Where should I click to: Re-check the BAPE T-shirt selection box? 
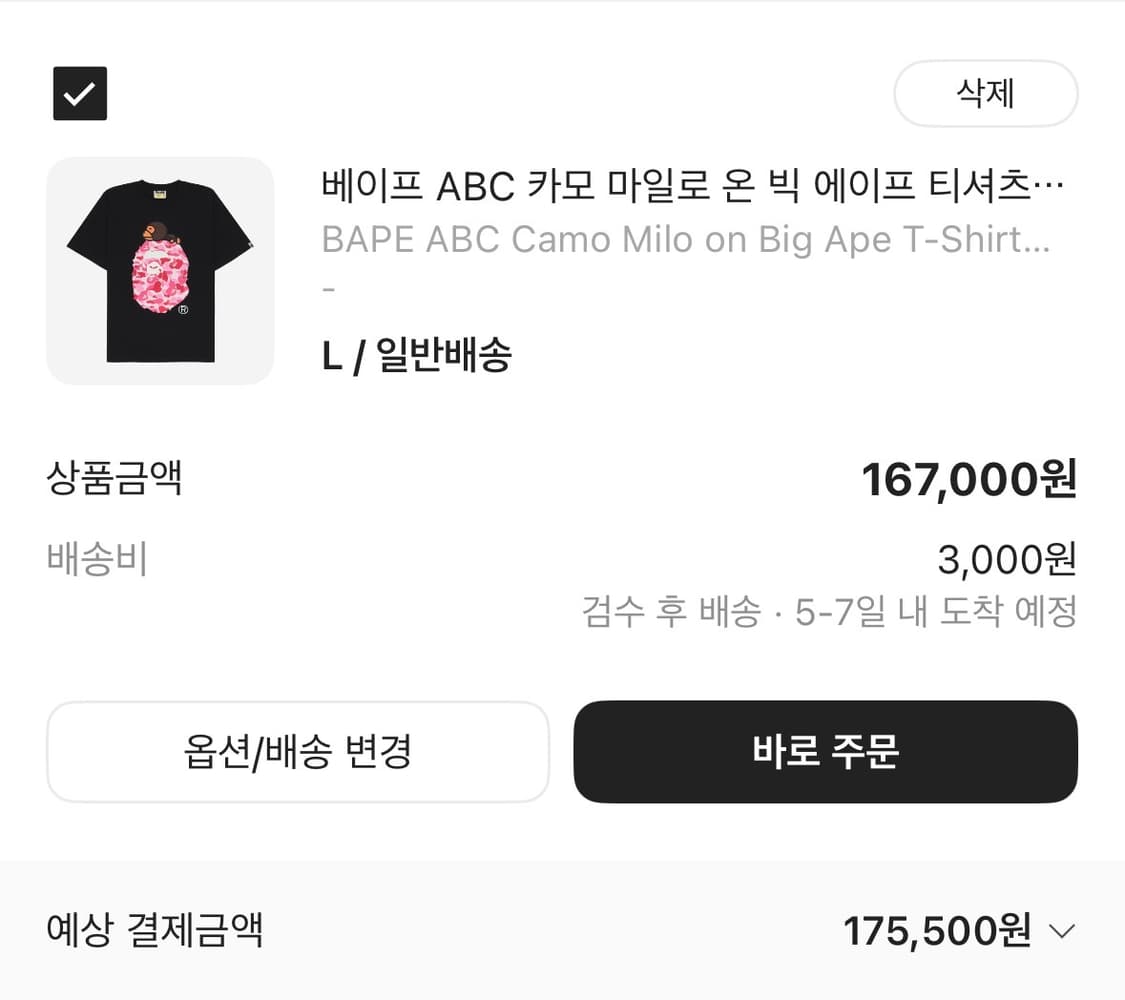[x=79, y=93]
